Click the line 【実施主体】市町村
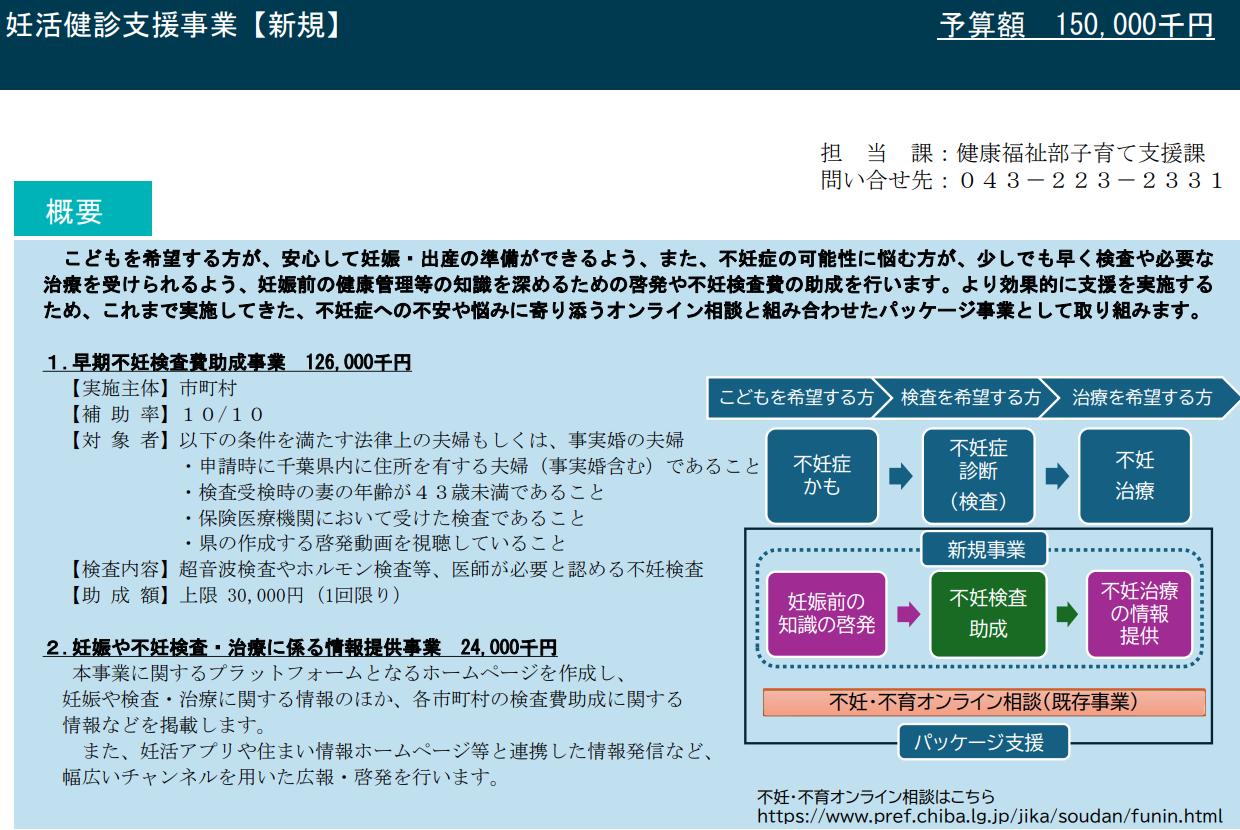1240x830 pixels. [x=152, y=388]
